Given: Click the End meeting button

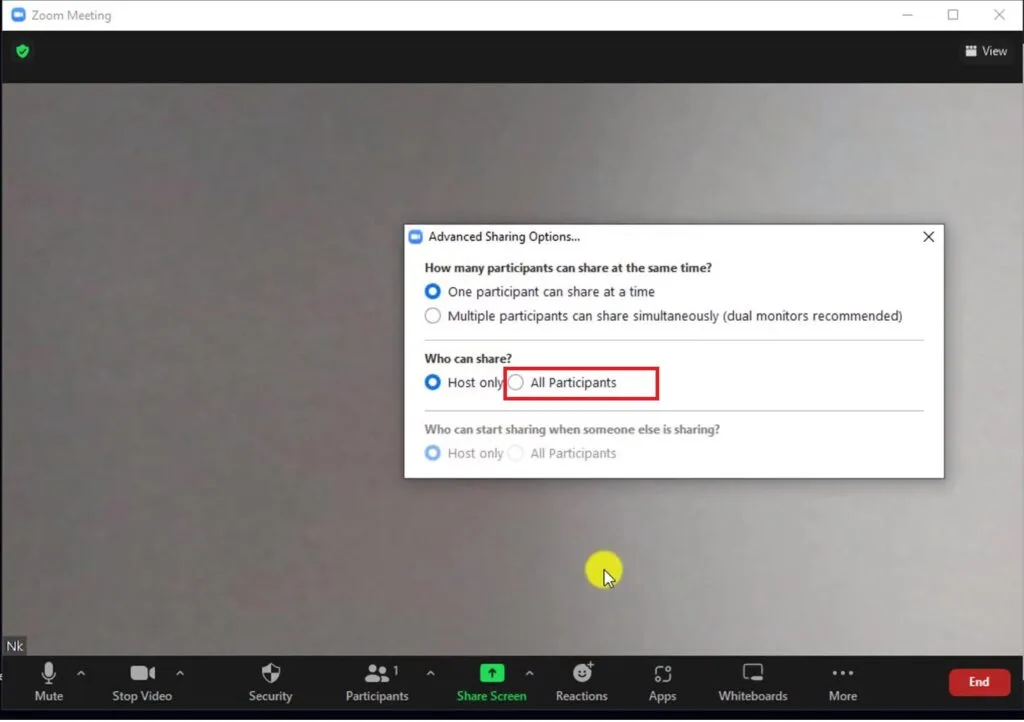Looking at the screenshot, I should (x=978, y=681).
